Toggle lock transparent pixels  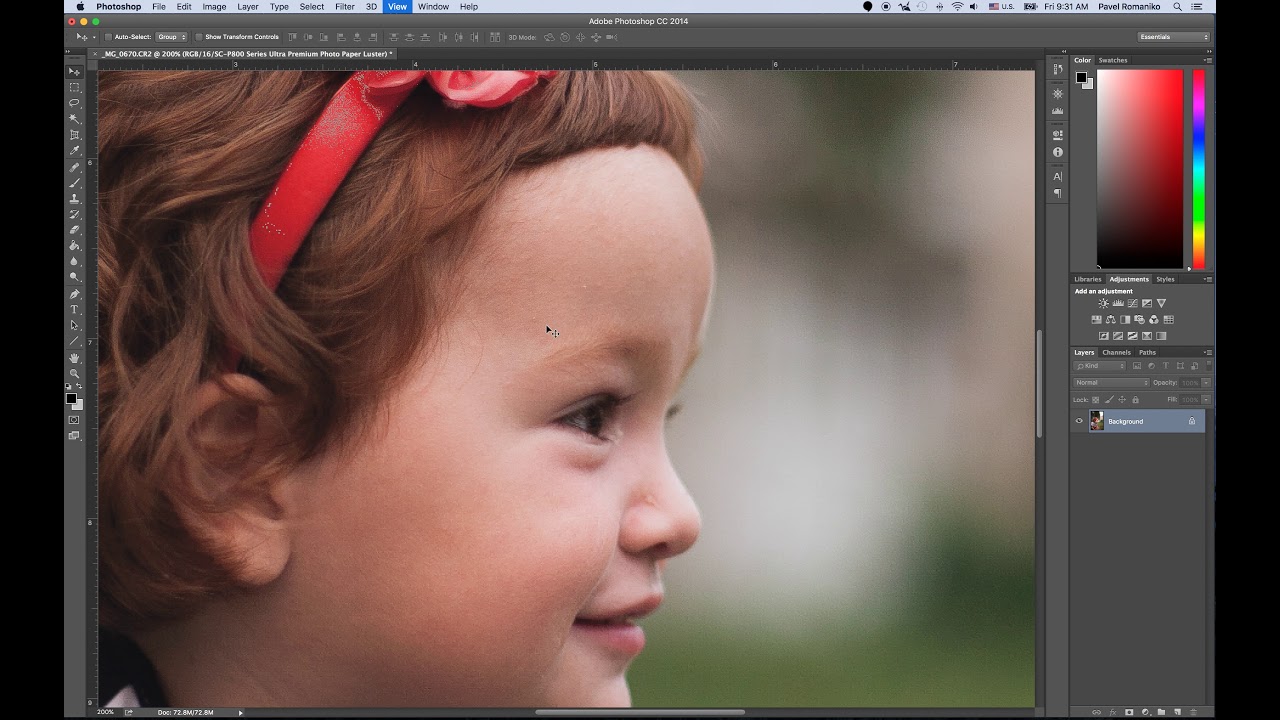1096,399
